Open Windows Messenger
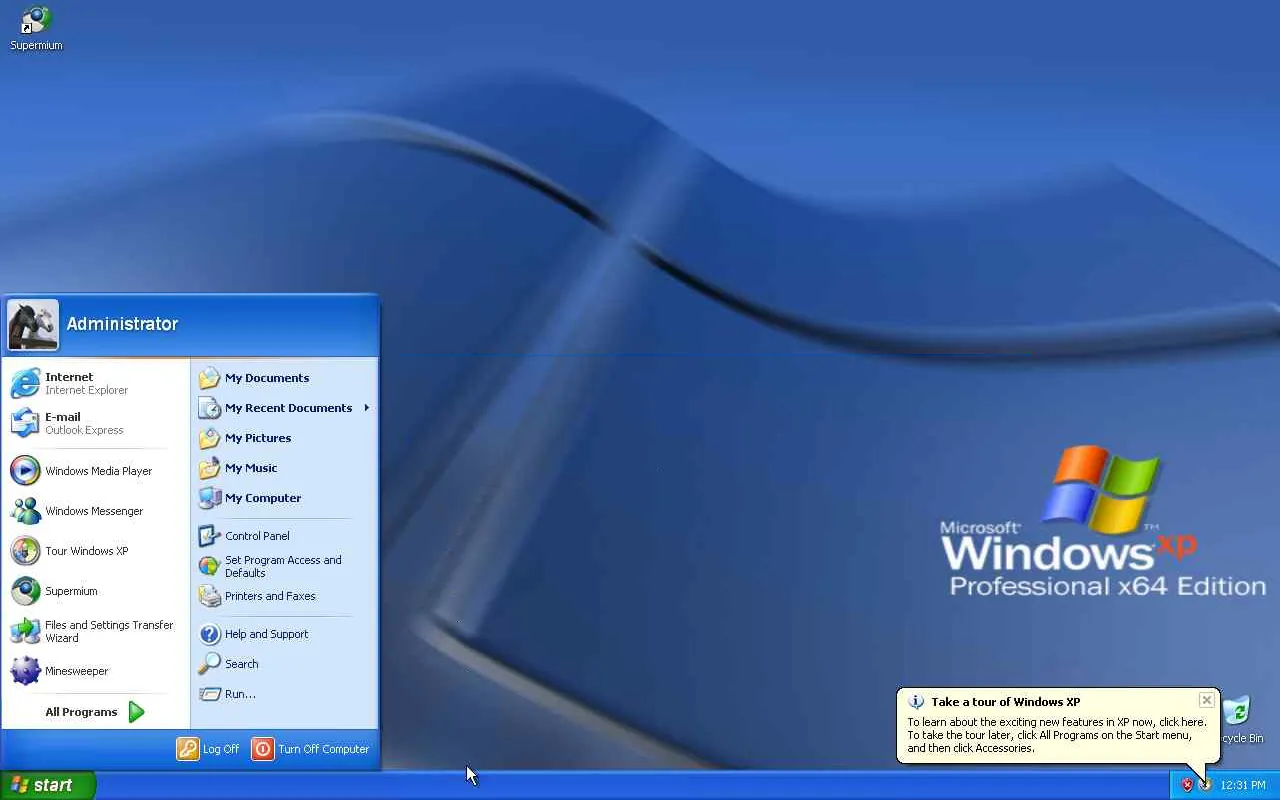Image resolution: width=1280 pixels, height=800 pixels. (96, 511)
